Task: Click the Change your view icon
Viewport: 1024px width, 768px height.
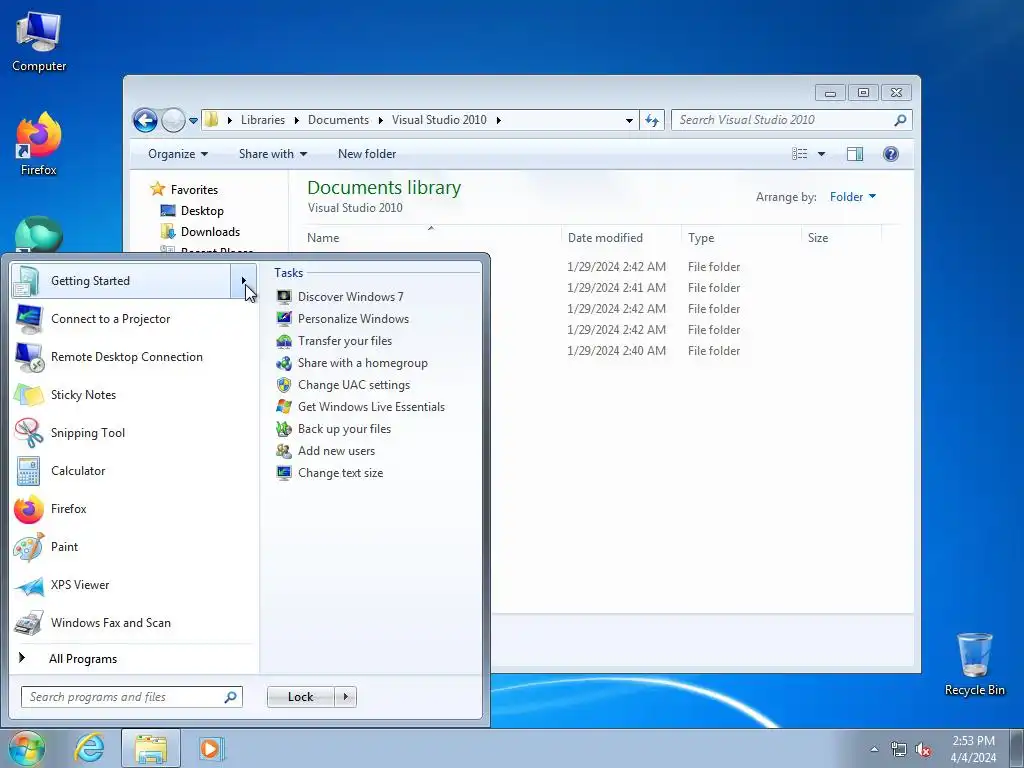Action: 799,154
